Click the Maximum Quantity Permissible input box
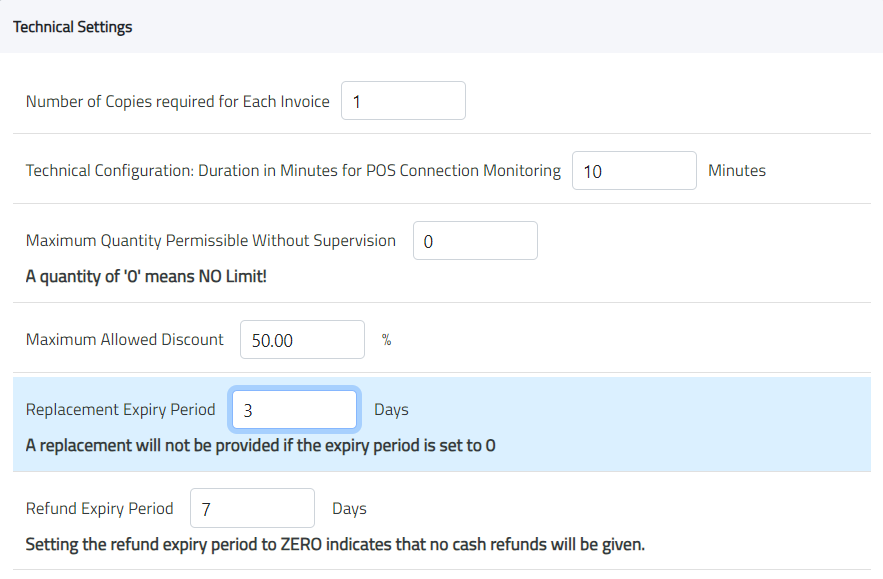The width and height of the screenshot is (883, 579). coord(475,240)
